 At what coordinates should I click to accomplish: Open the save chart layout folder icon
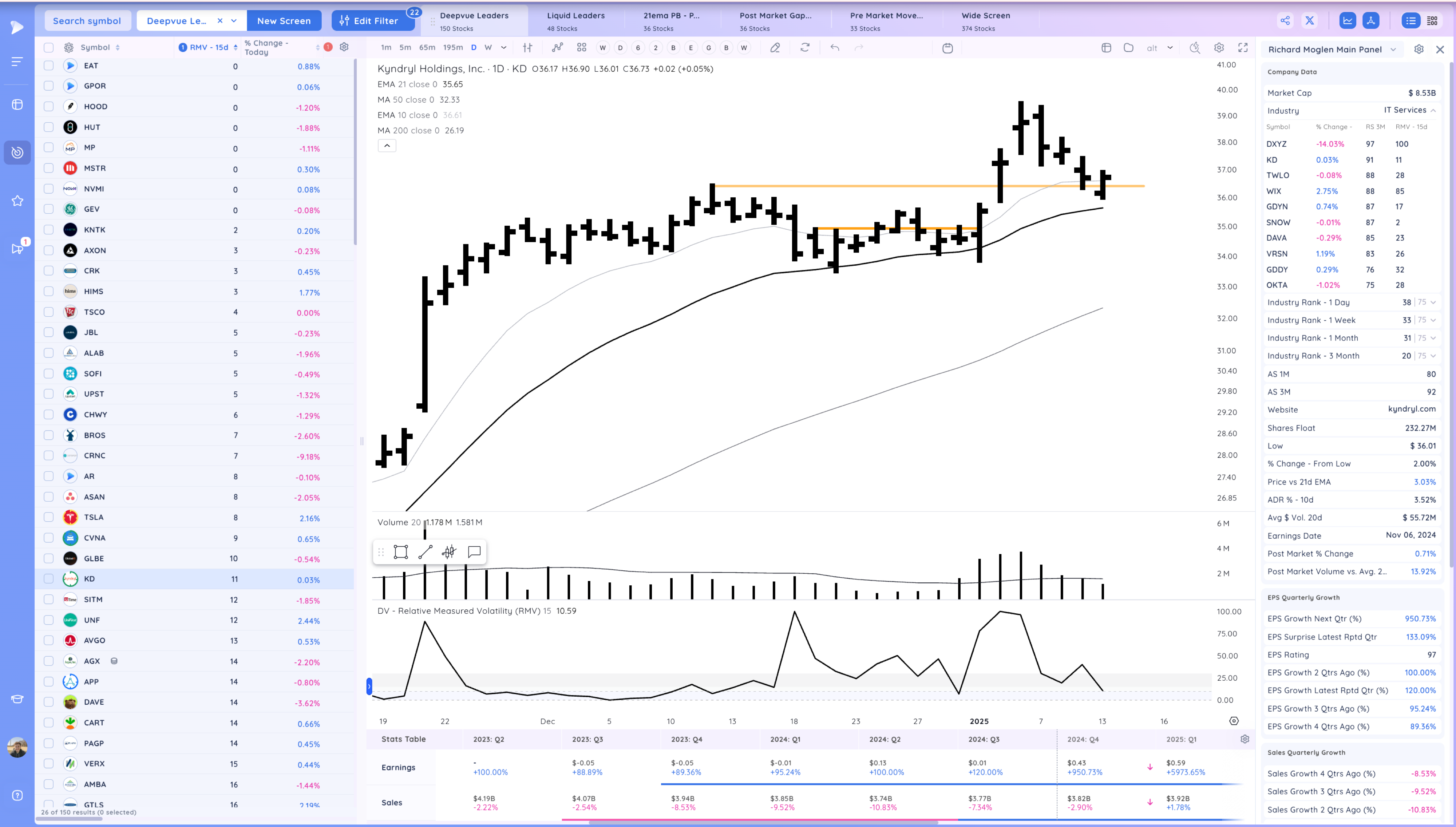(1128, 48)
